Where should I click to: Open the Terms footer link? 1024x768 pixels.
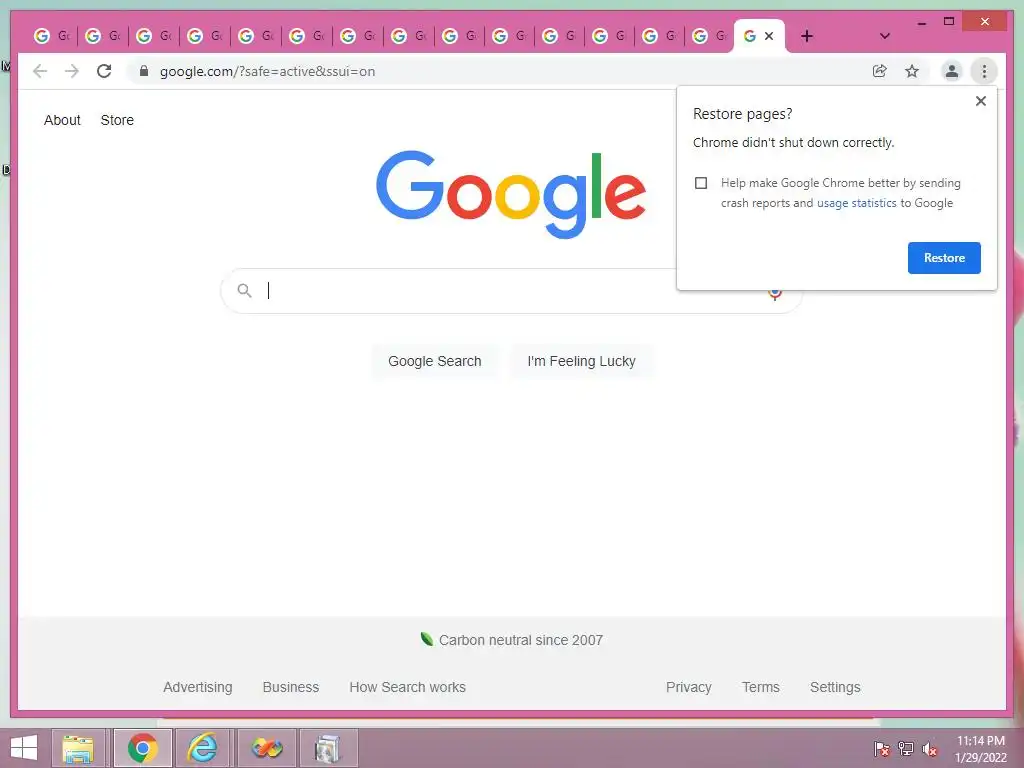pyautogui.click(x=761, y=687)
